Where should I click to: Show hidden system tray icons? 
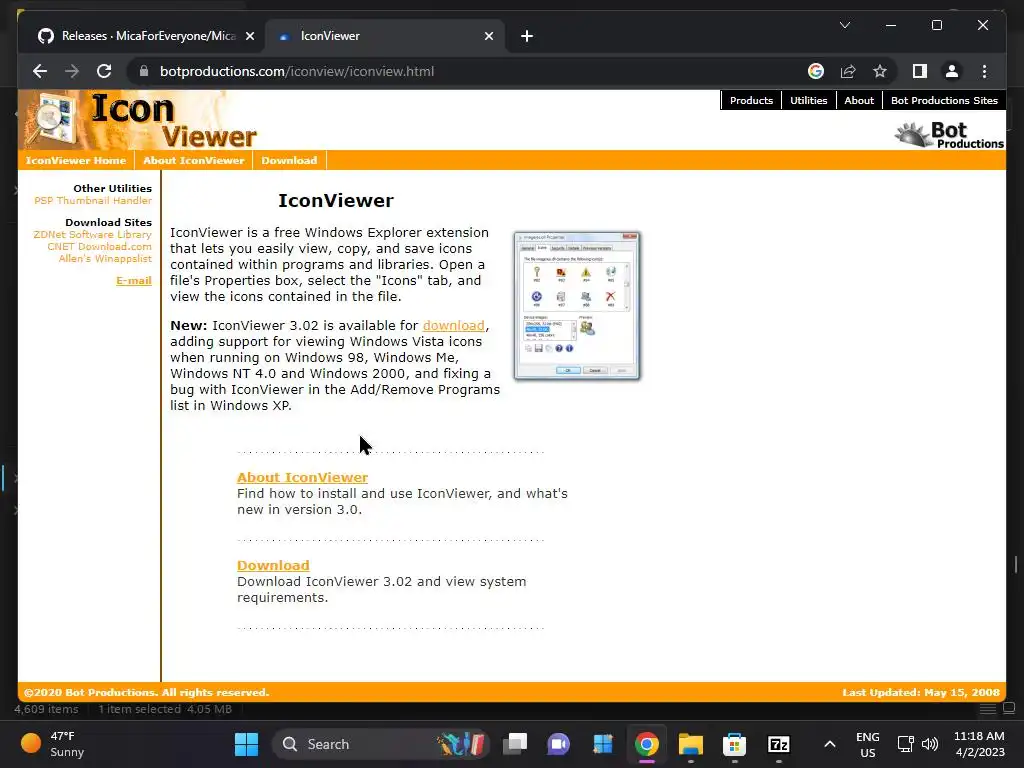829,744
